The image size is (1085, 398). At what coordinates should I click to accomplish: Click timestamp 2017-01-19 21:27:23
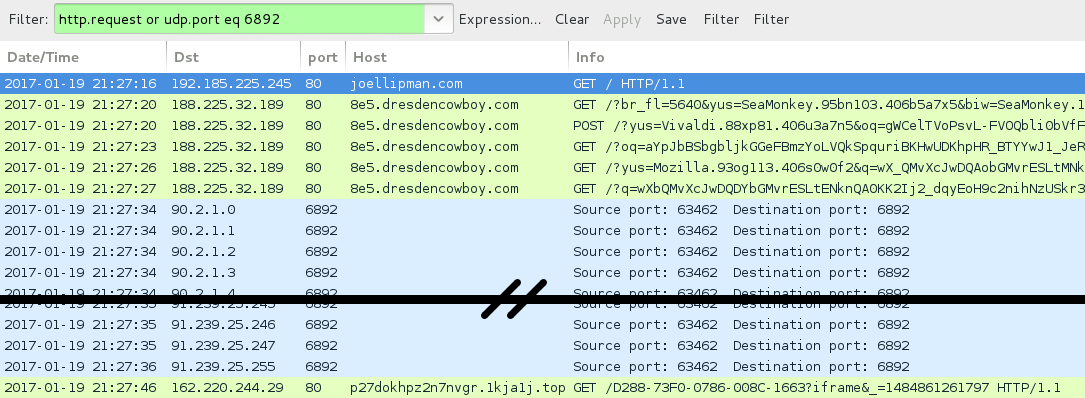80,147
